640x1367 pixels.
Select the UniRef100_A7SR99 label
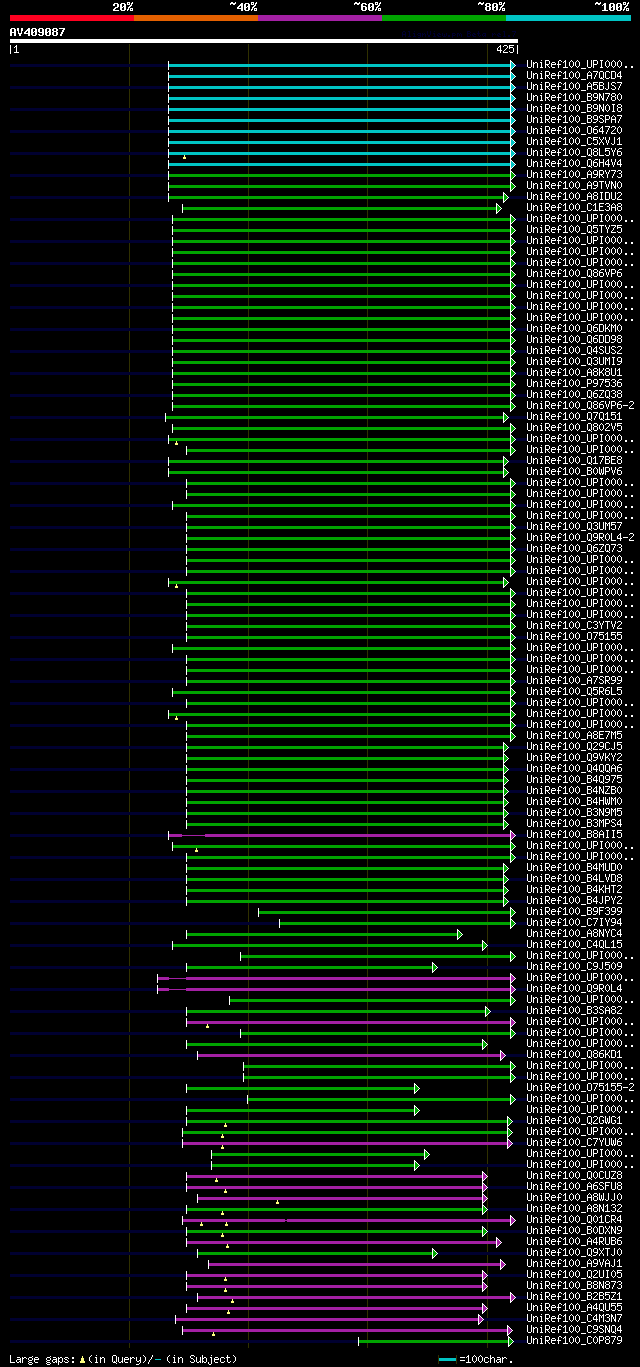pos(574,680)
